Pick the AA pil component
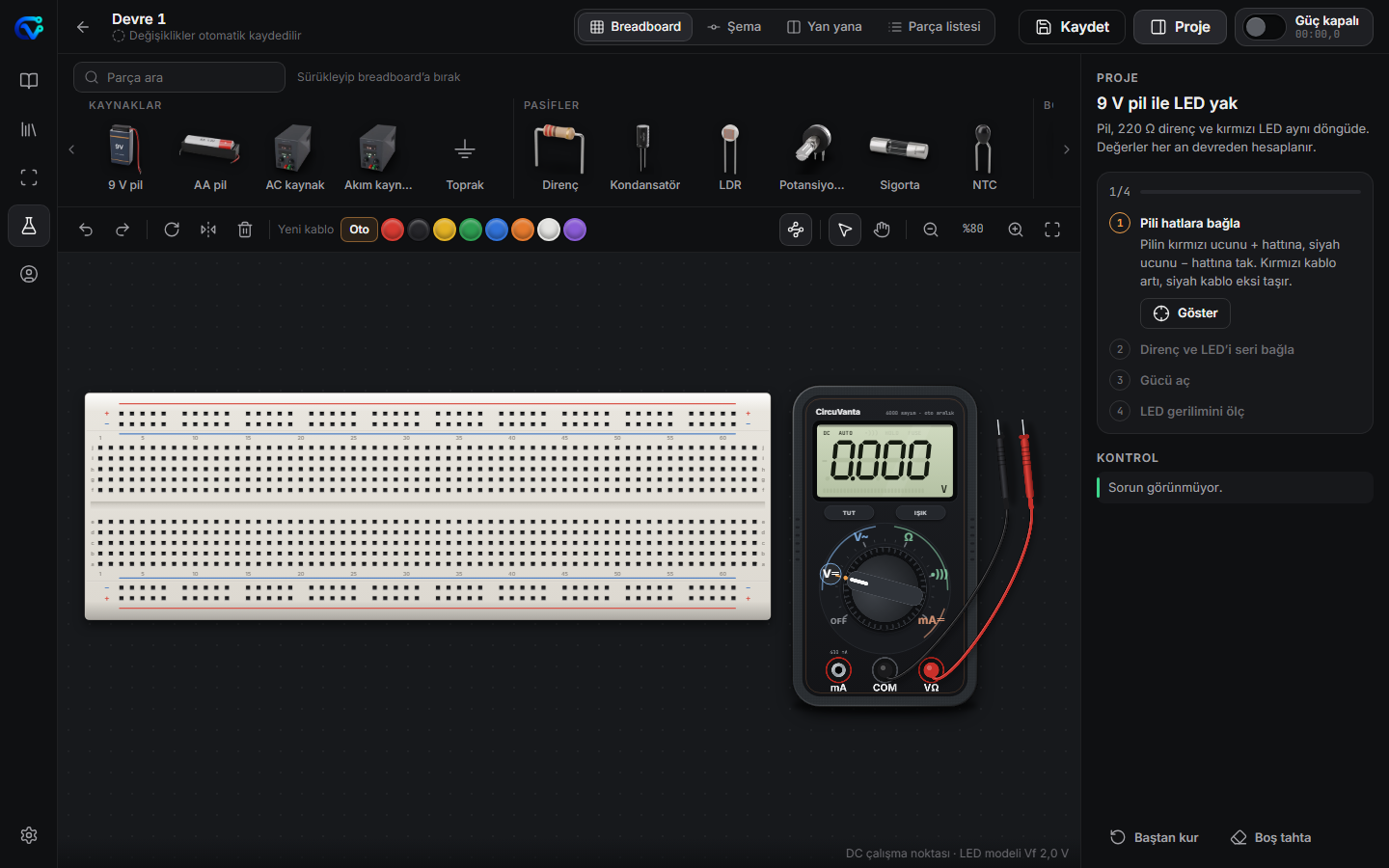This screenshot has width=1389, height=868. coord(210,156)
